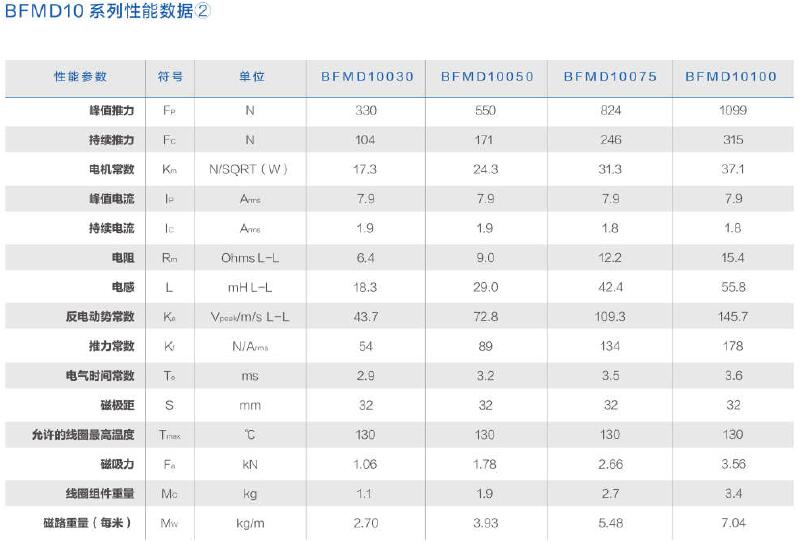The height and width of the screenshot is (543, 799).
Task: Click the 持续推力 row label
Action: [x=112, y=140]
